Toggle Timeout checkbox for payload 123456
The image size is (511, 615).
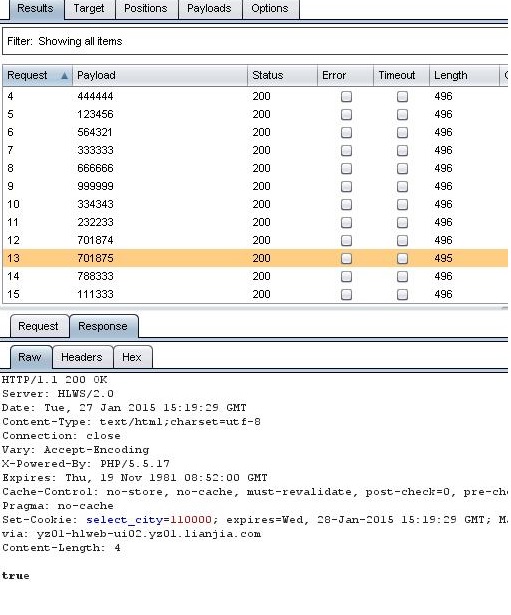click(x=402, y=115)
